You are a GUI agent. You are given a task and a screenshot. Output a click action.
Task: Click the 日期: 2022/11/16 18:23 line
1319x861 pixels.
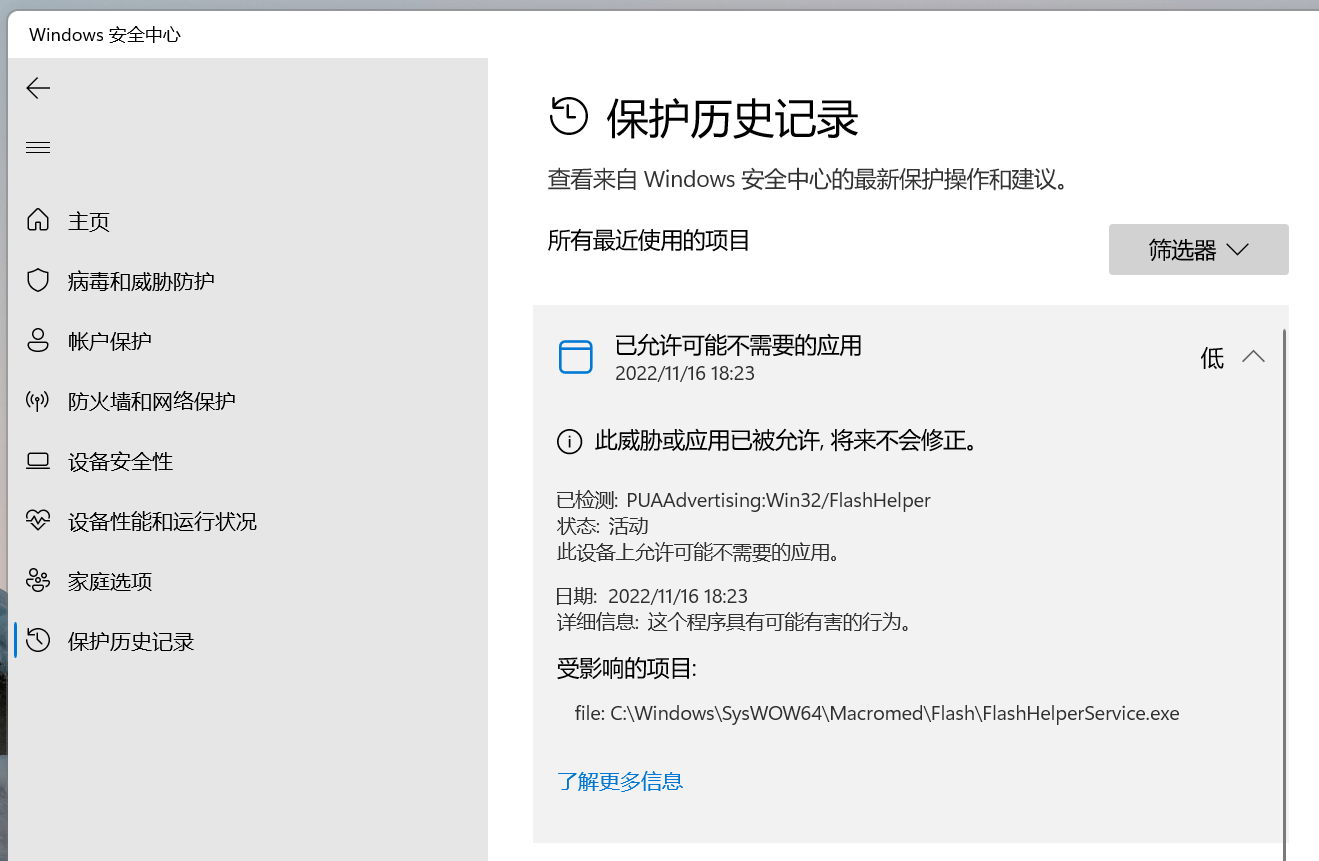pyautogui.click(x=652, y=596)
